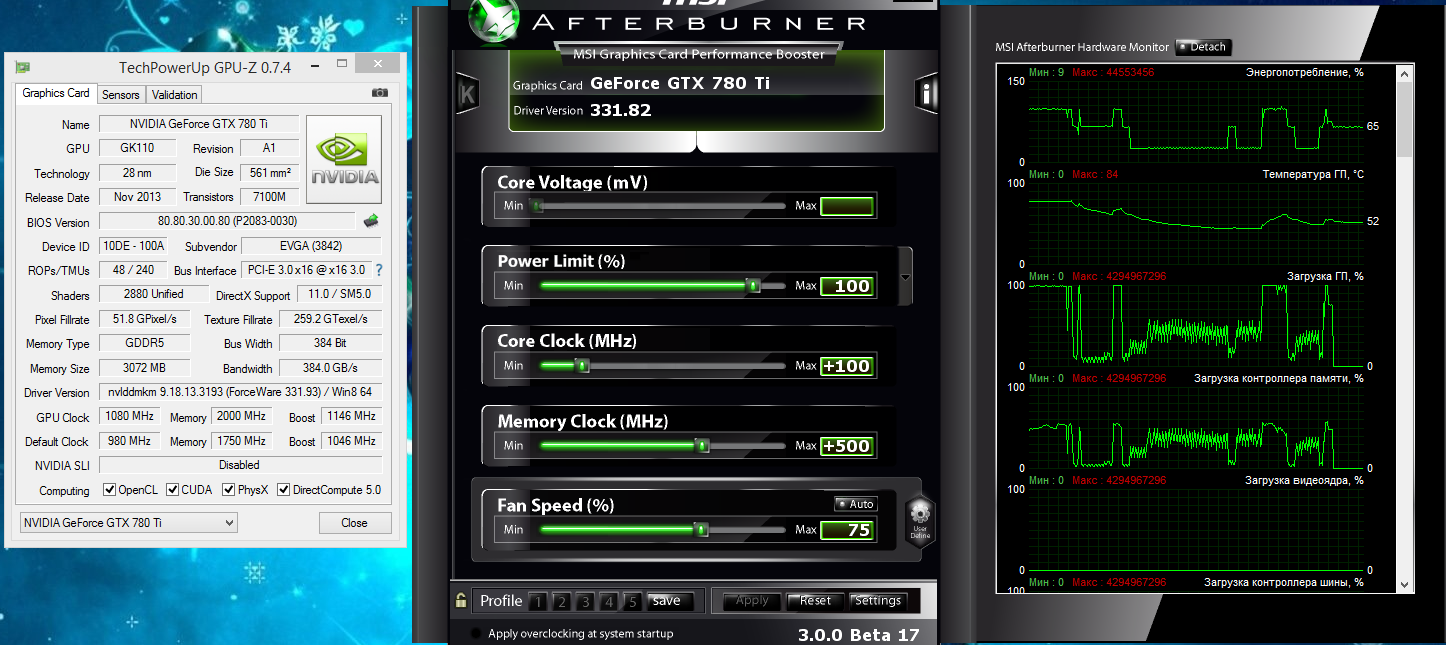Click the Core Clock value box showing +100

click(x=847, y=366)
